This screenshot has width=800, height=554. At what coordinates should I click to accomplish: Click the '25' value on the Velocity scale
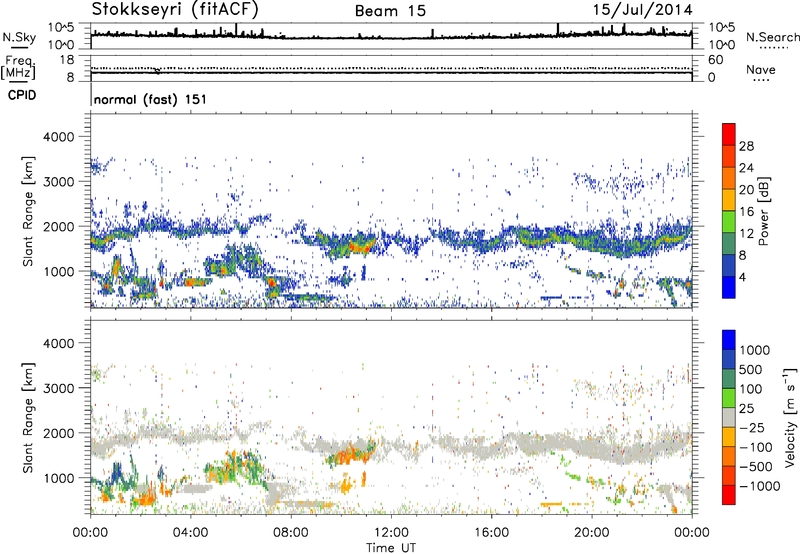[746, 409]
